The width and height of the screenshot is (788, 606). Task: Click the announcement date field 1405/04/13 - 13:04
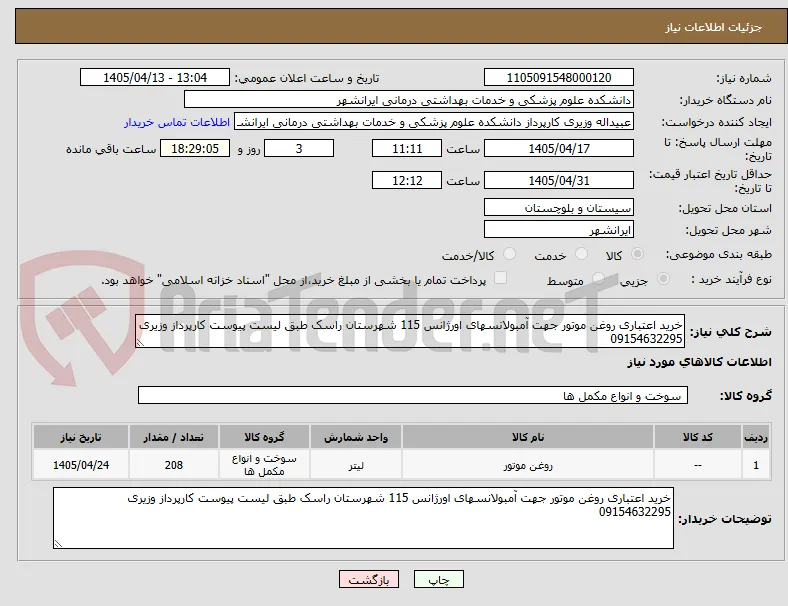pyautogui.click(x=155, y=77)
